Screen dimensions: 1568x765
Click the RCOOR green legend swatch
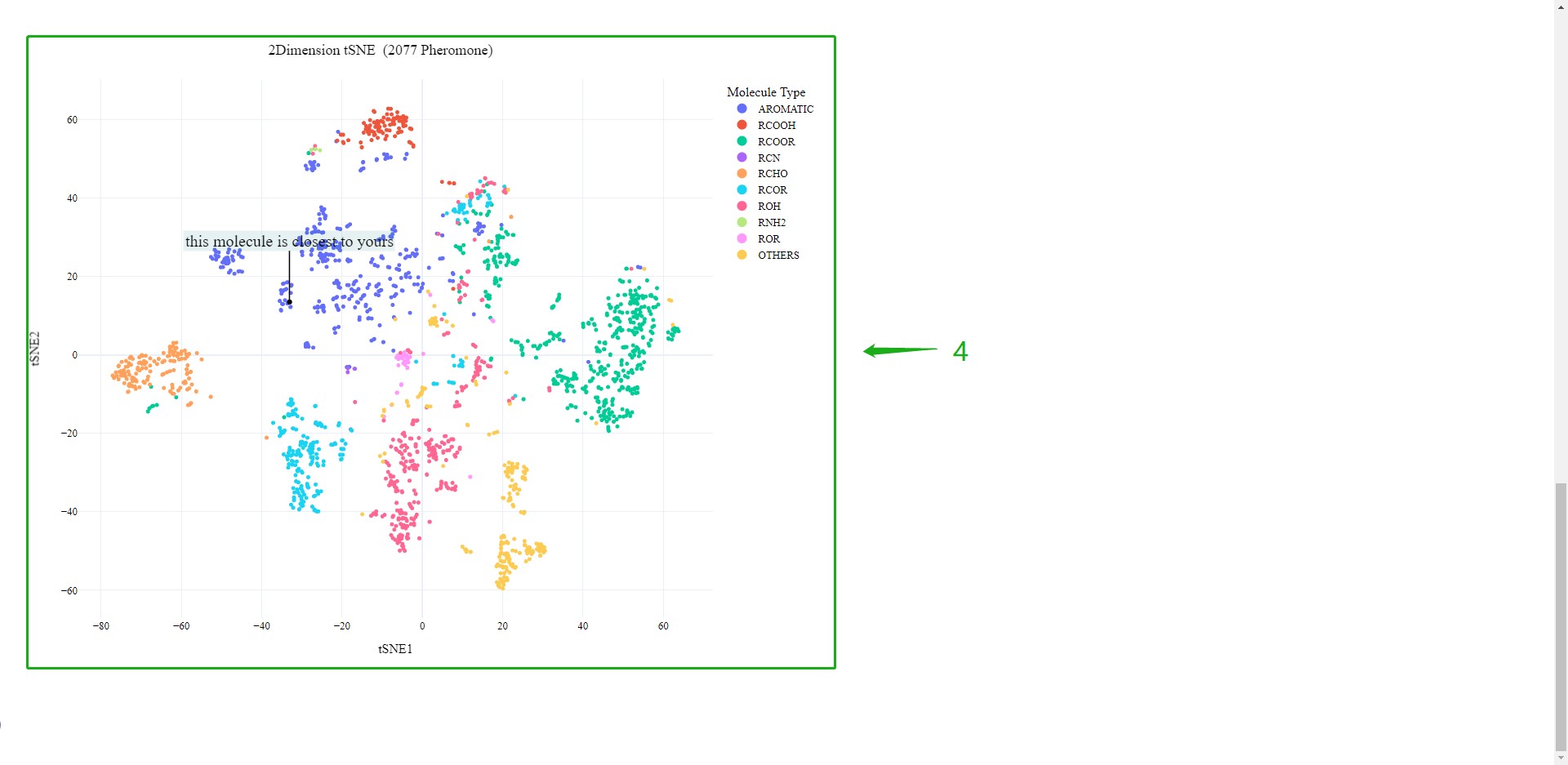click(x=742, y=141)
